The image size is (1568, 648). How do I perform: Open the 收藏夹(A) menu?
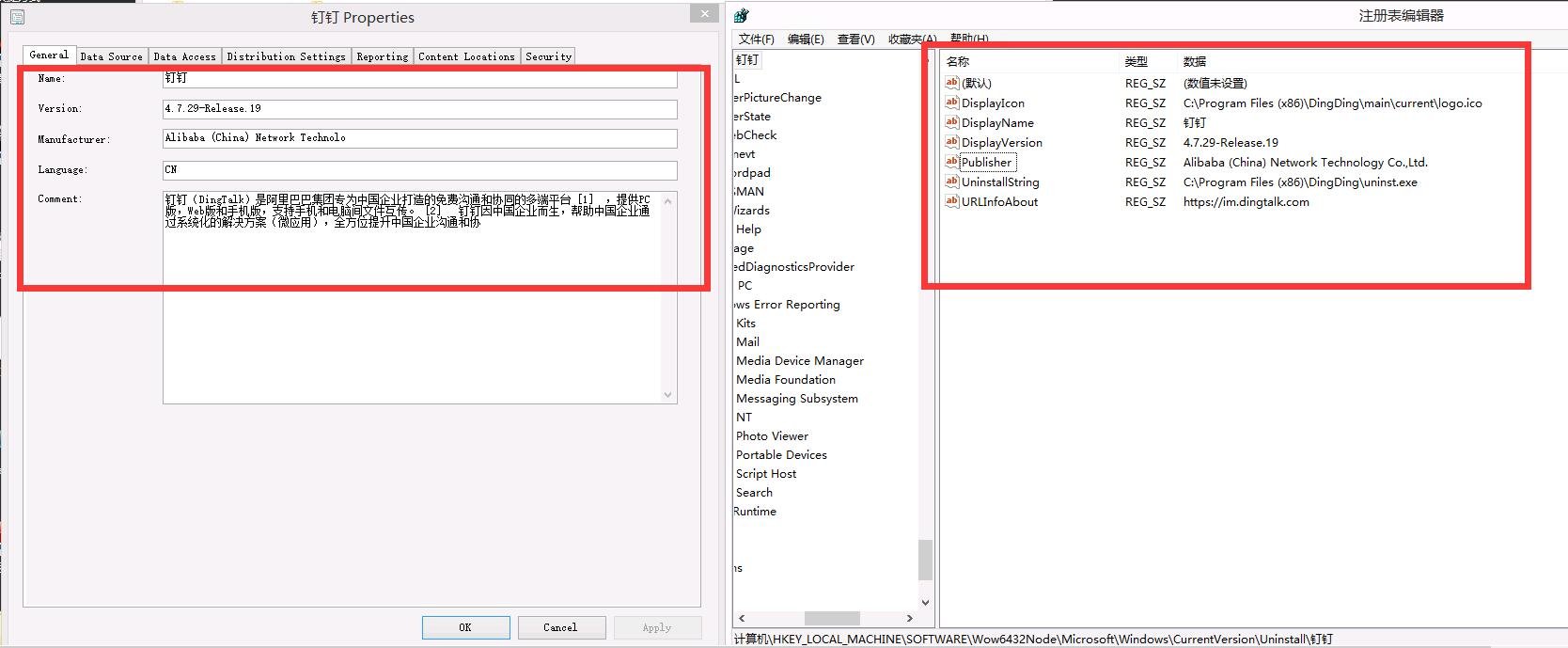point(912,39)
